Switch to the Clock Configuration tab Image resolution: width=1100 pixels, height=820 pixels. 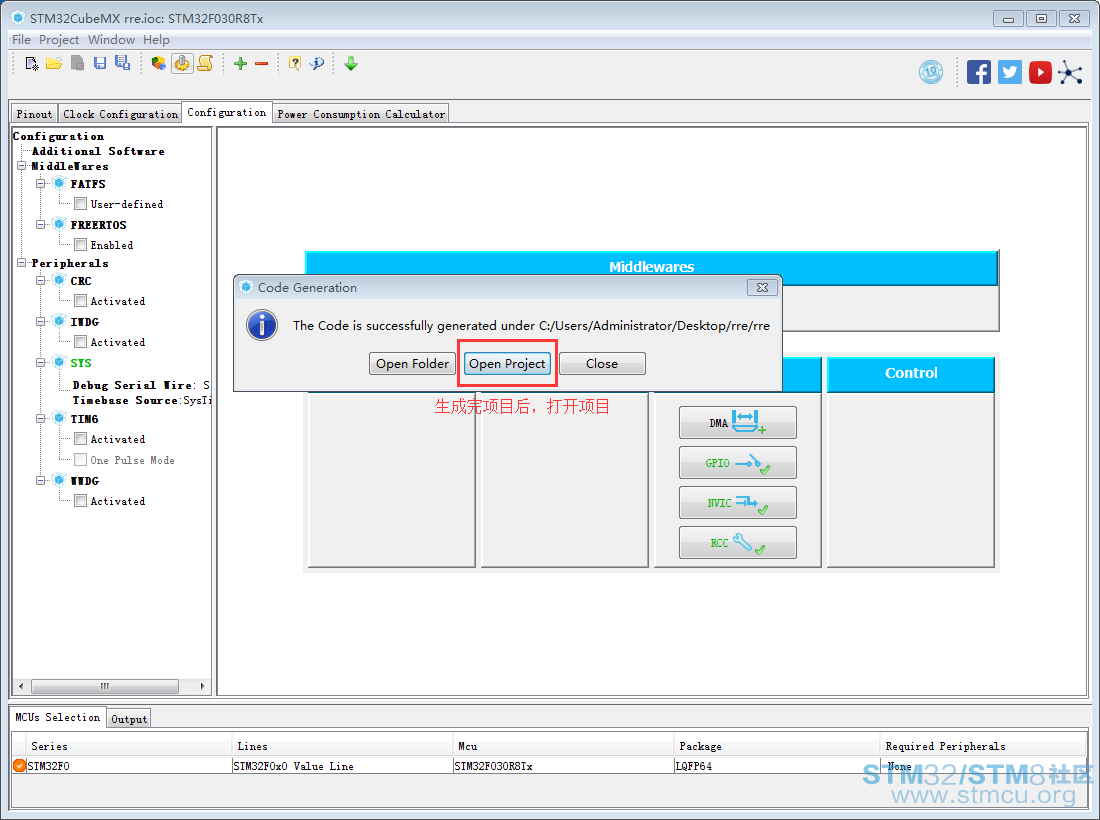[x=120, y=114]
